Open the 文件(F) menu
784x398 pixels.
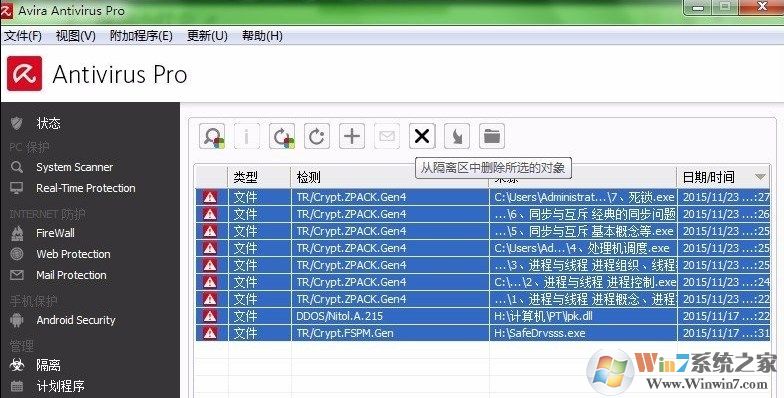coord(23,36)
